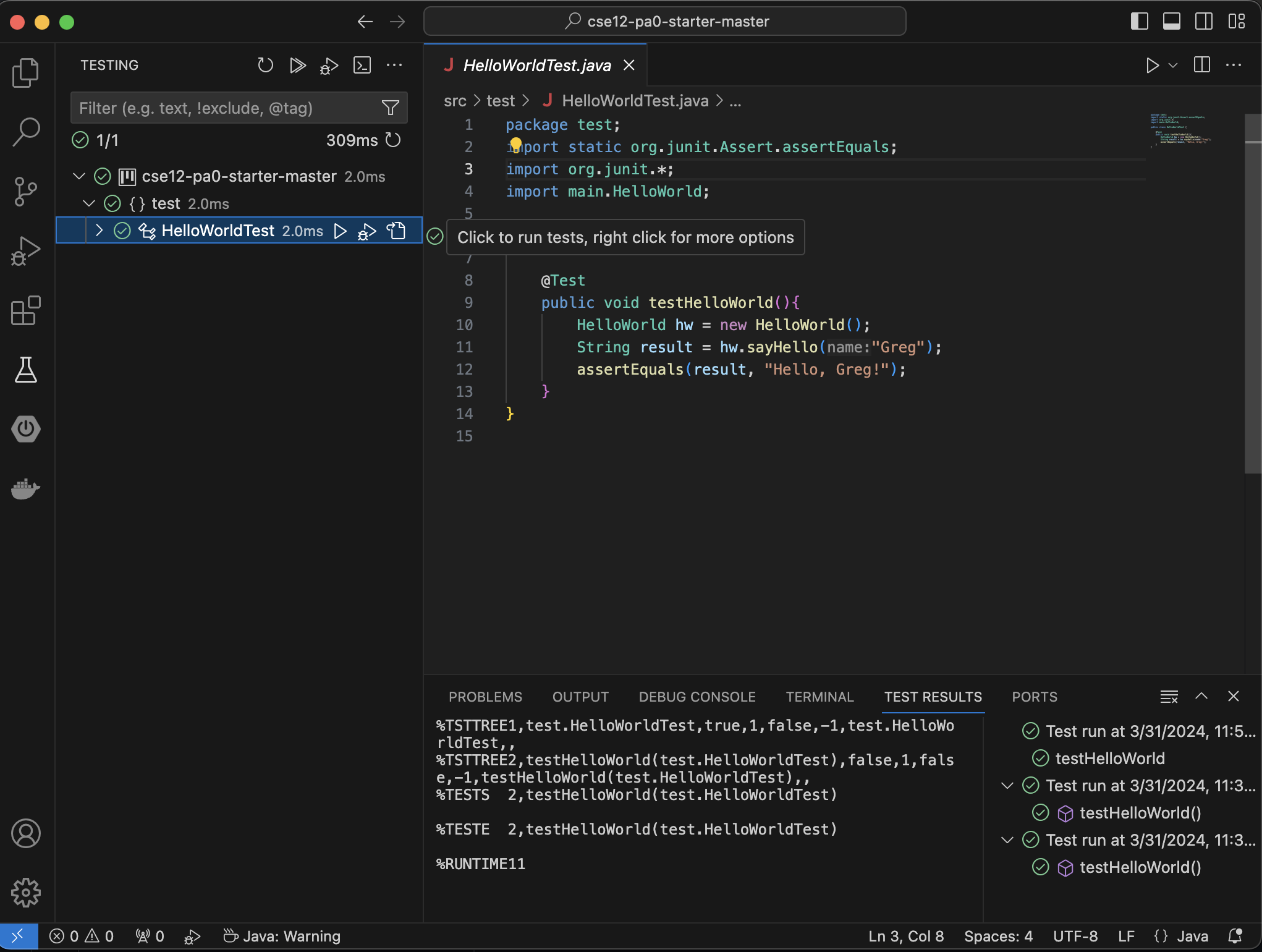1262x952 pixels.
Task: Open the Explorer view in activity bar
Action: 25,72
